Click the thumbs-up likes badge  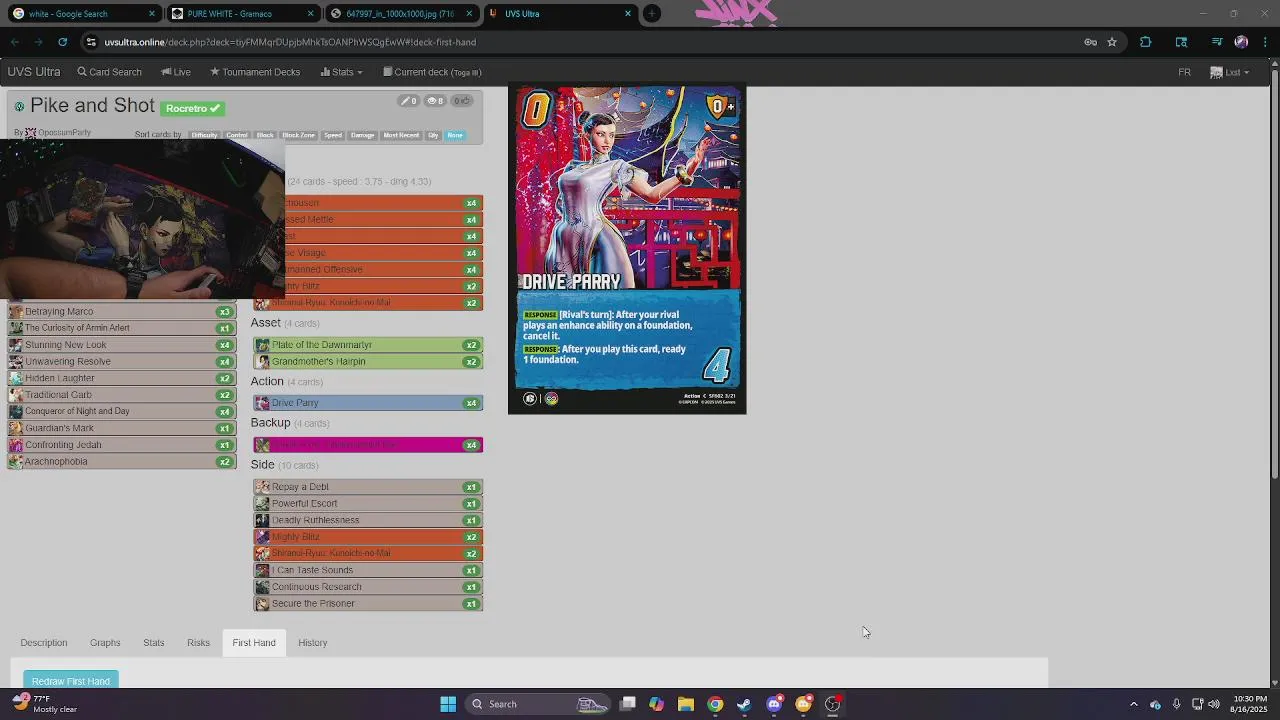[x=461, y=101]
